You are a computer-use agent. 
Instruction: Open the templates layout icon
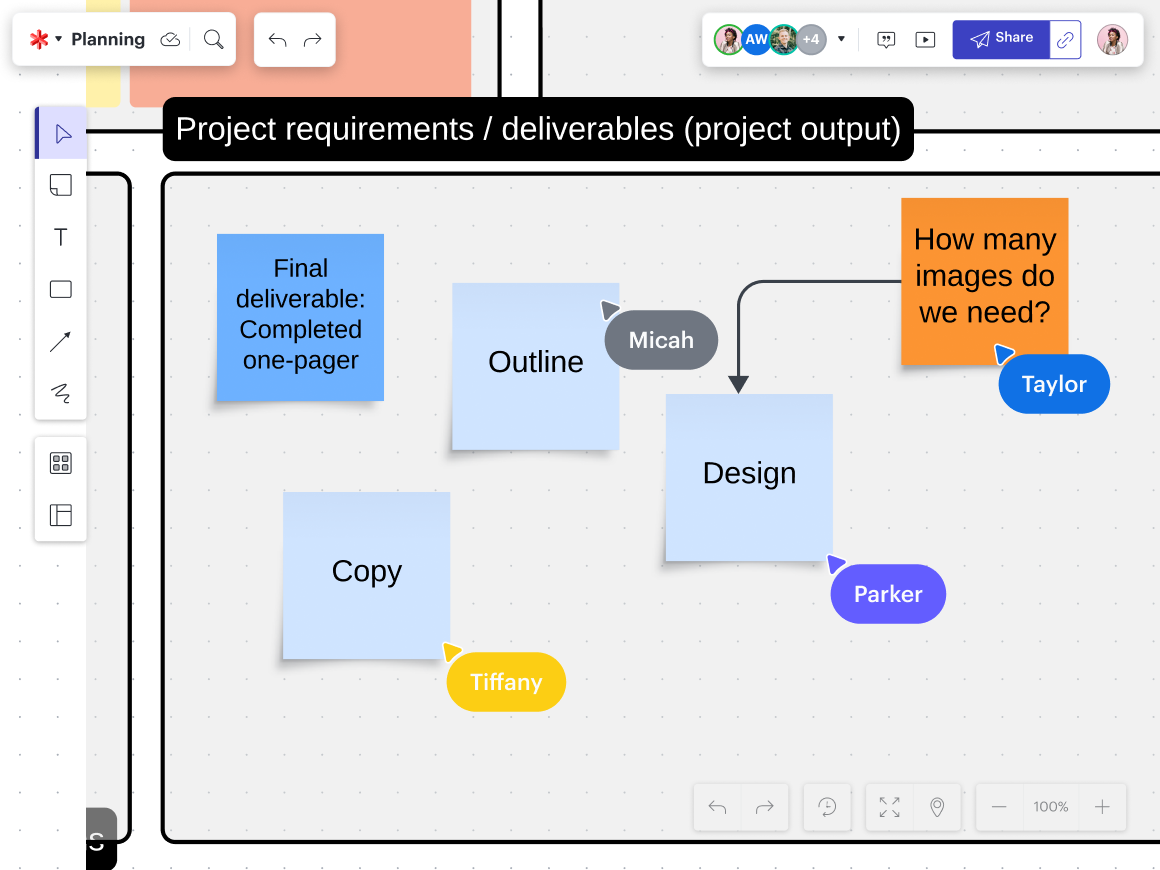click(61, 515)
